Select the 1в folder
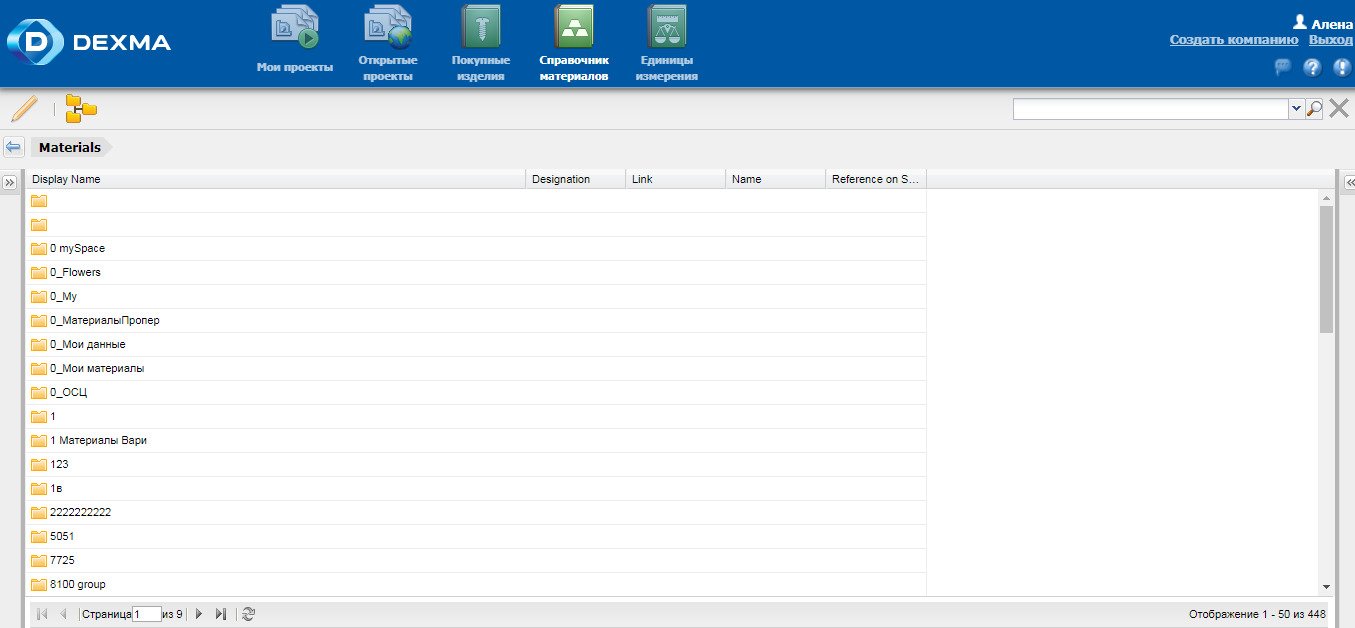 pos(476,488)
